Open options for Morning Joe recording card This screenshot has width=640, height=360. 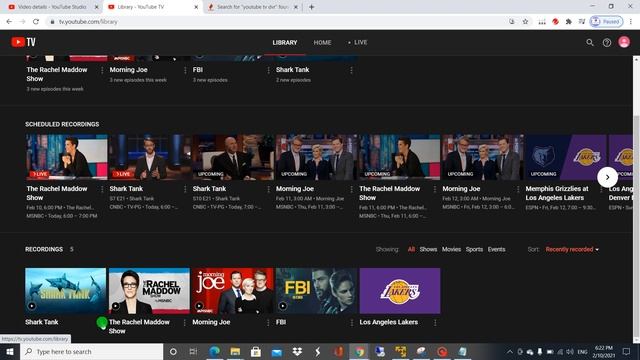point(268,322)
